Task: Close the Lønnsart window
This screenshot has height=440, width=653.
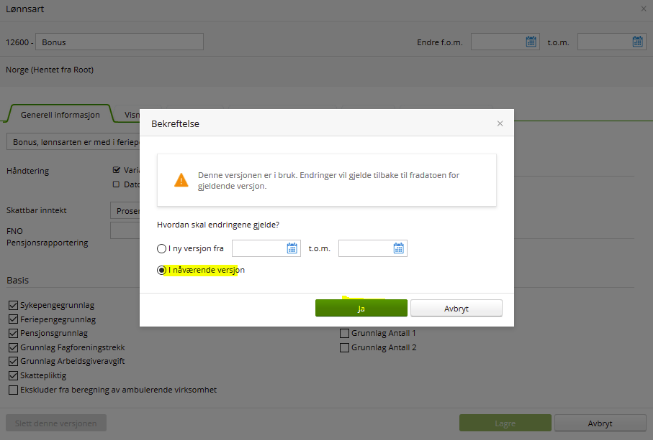Action: click(643, 8)
